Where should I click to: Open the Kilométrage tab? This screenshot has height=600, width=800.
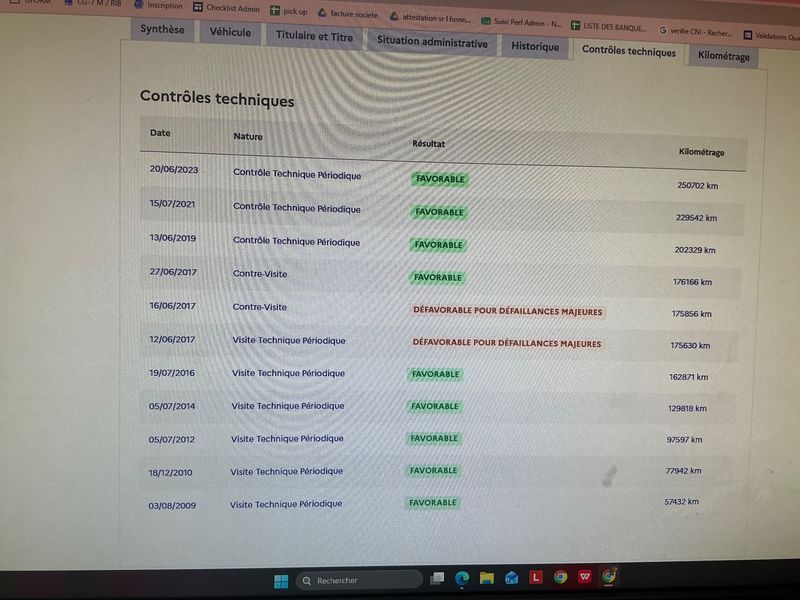[723, 56]
